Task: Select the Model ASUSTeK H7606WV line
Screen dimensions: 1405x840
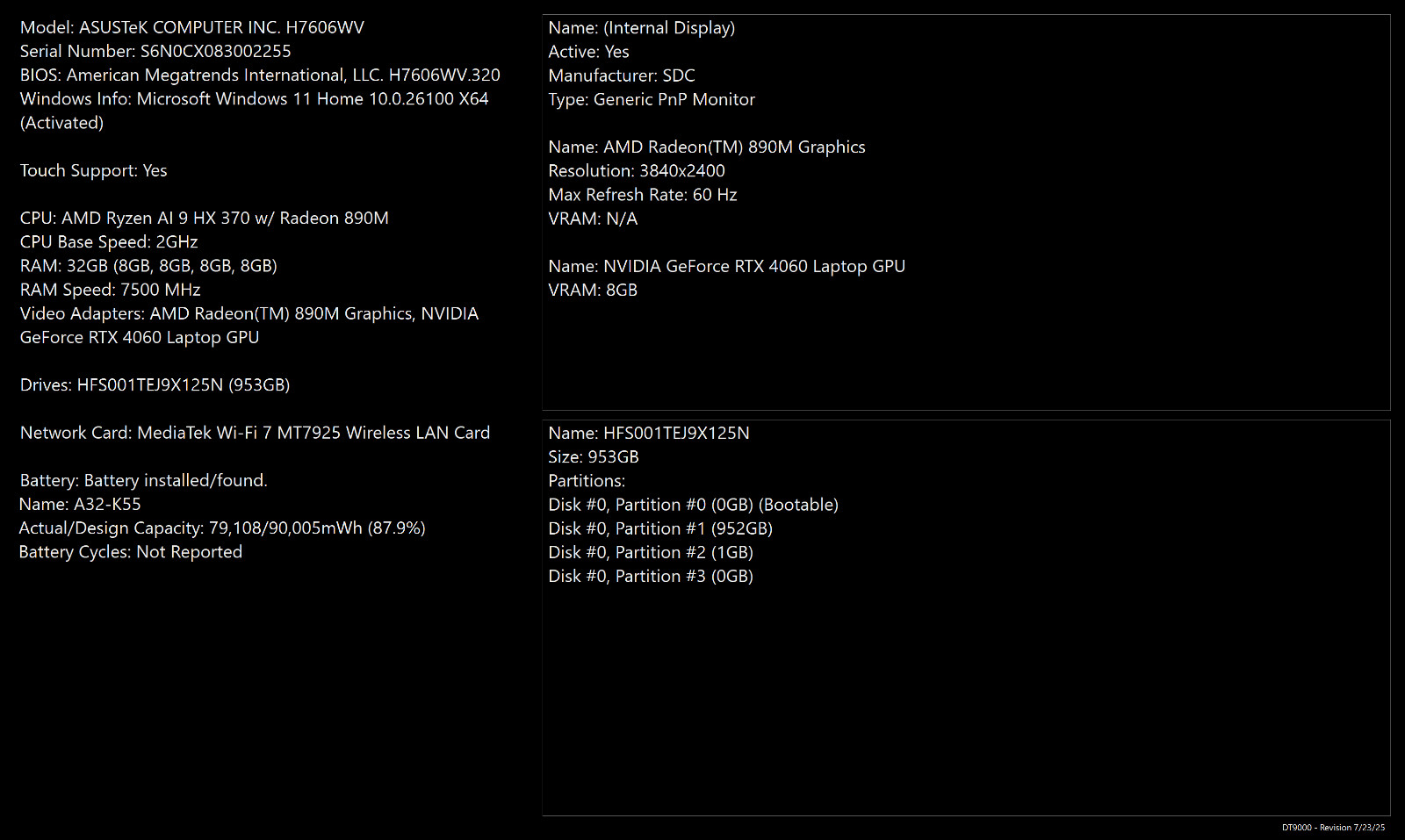Action: (x=191, y=27)
